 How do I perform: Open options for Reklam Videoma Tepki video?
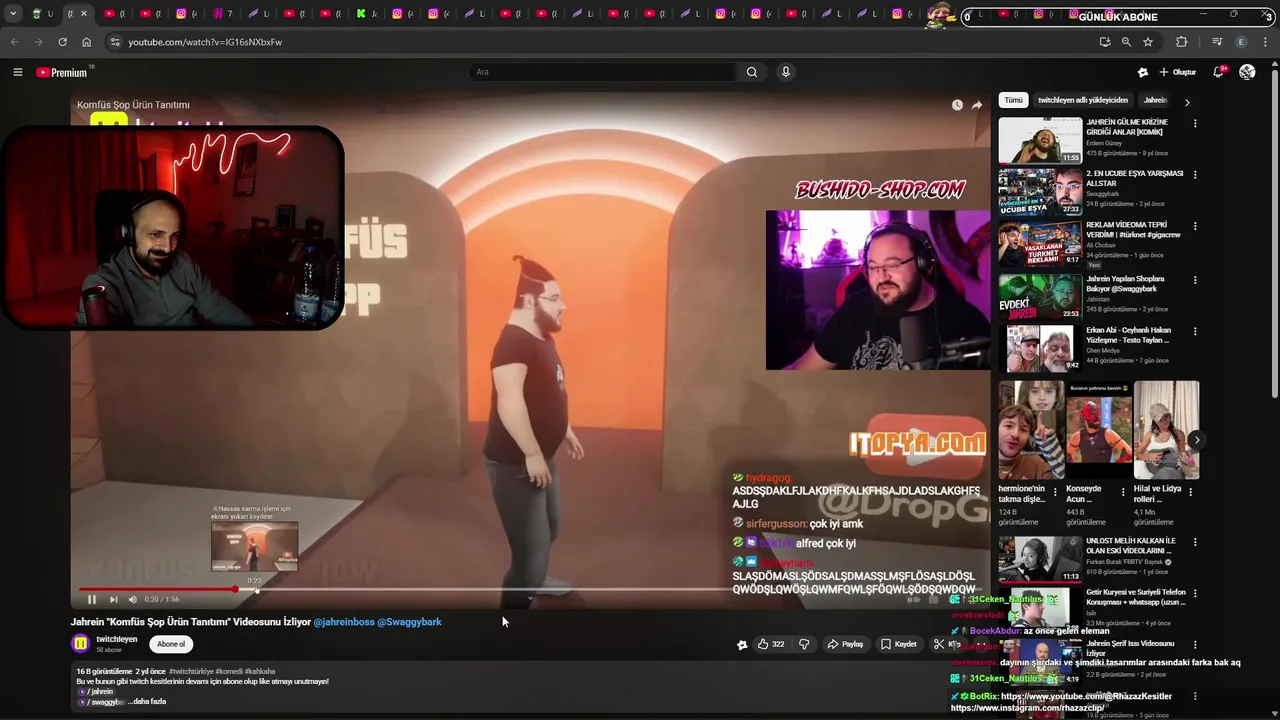(x=1195, y=226)
